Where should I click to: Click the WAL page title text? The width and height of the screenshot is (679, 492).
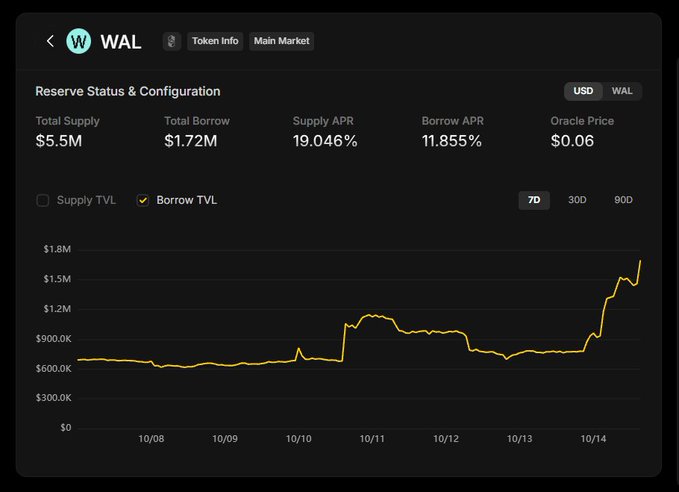(121, 42)
